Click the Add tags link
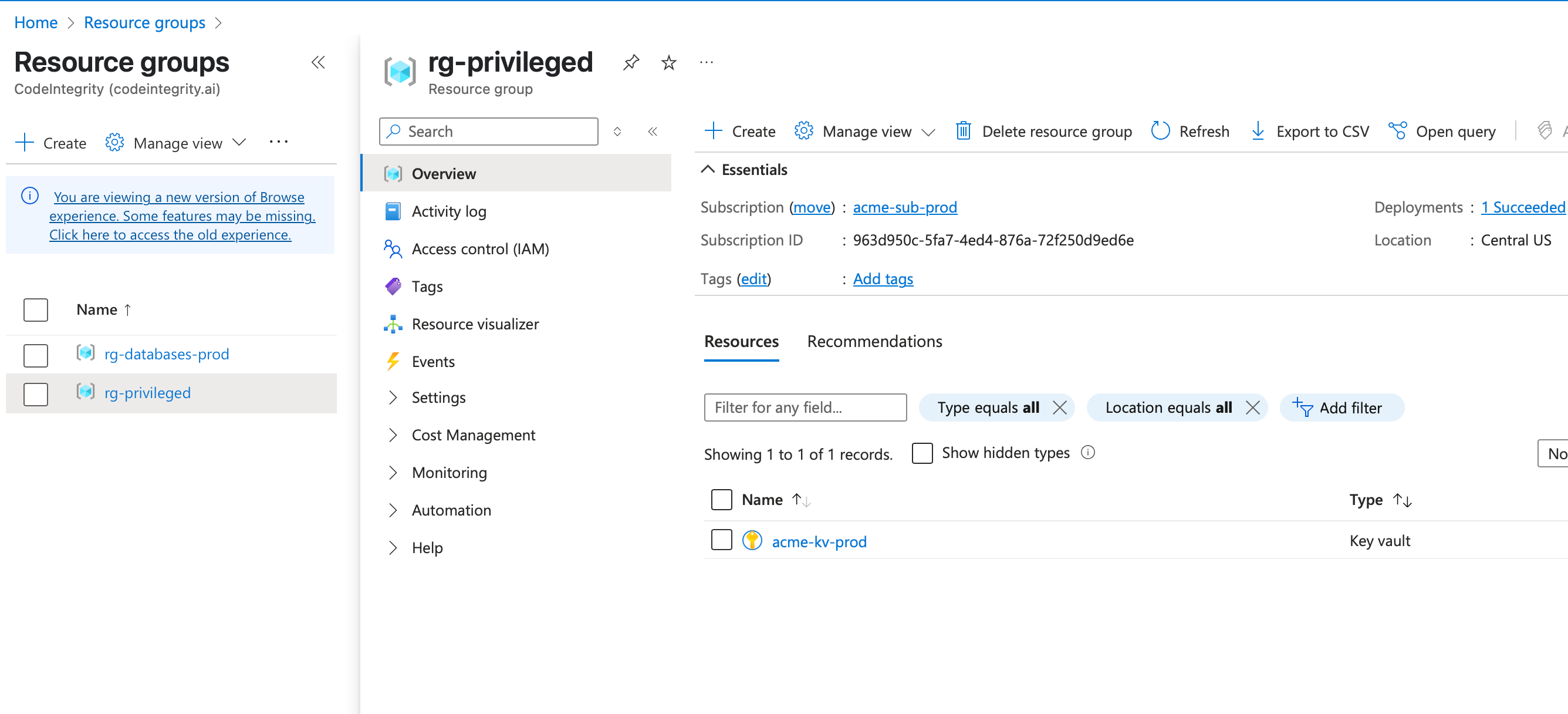Image resolution: width=1568 pixels, height=714 pixels. (x=883, y=278)
